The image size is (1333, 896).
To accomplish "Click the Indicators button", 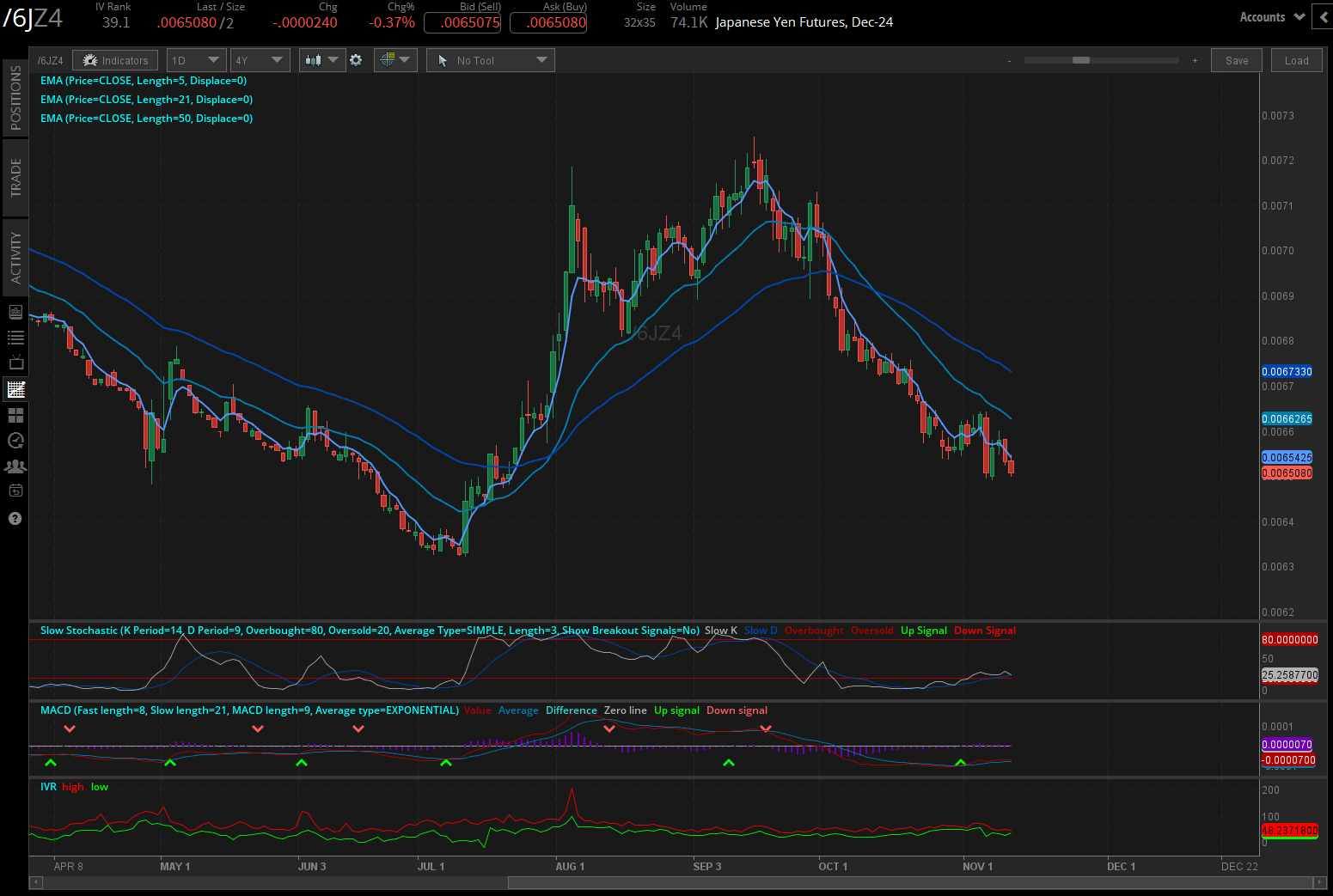I will [114, 60].
